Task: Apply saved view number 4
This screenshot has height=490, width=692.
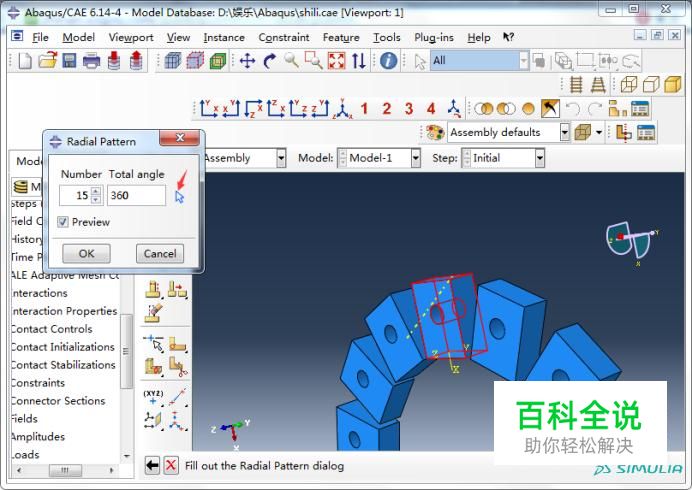Action: 431,109
